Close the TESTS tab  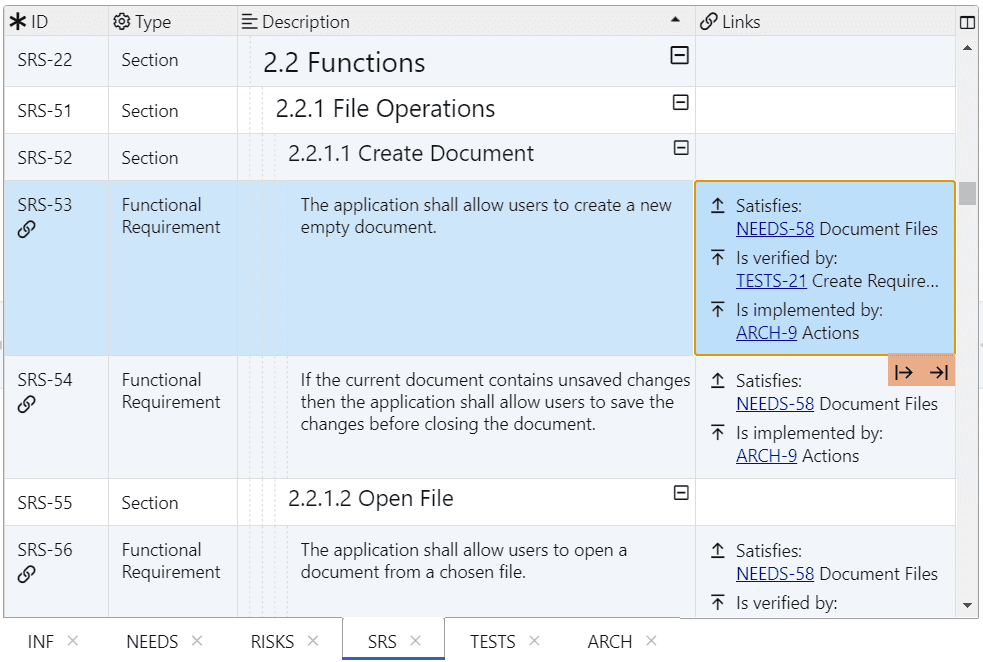[534, 641]
